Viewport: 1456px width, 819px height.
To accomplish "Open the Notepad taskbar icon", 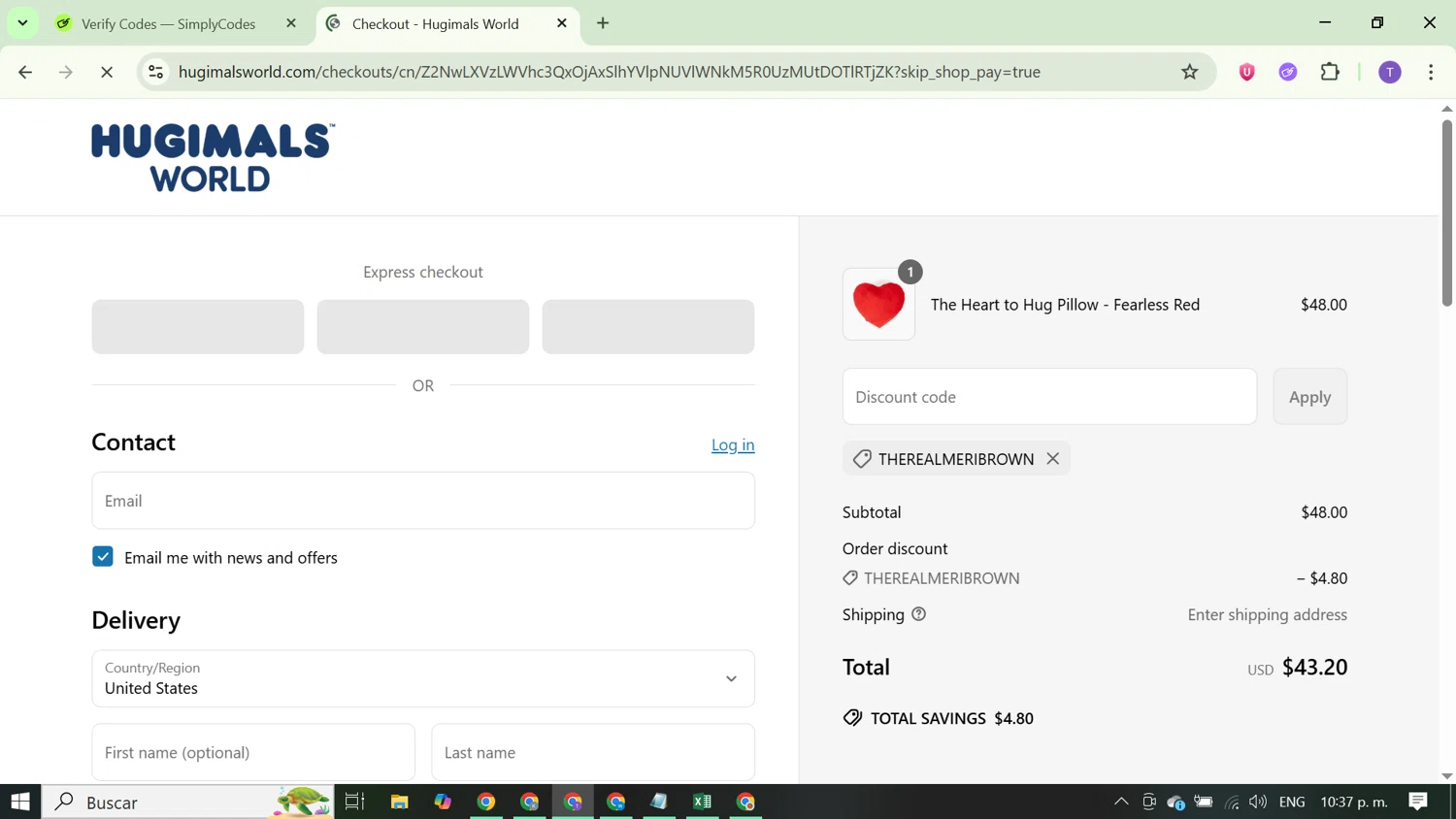I will pyautogui.click(x=659, y=802).
